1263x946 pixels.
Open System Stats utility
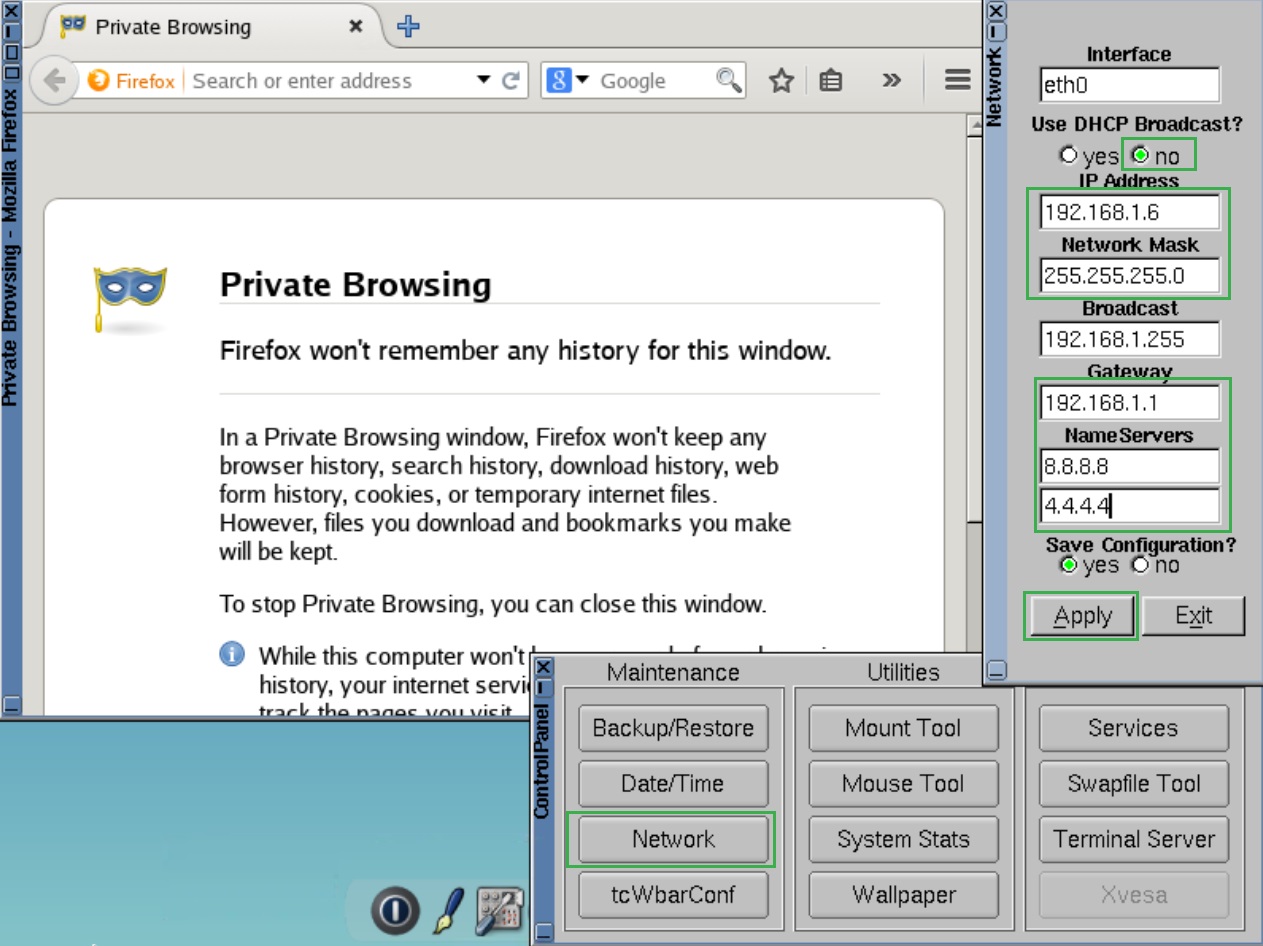pos(903,839)
